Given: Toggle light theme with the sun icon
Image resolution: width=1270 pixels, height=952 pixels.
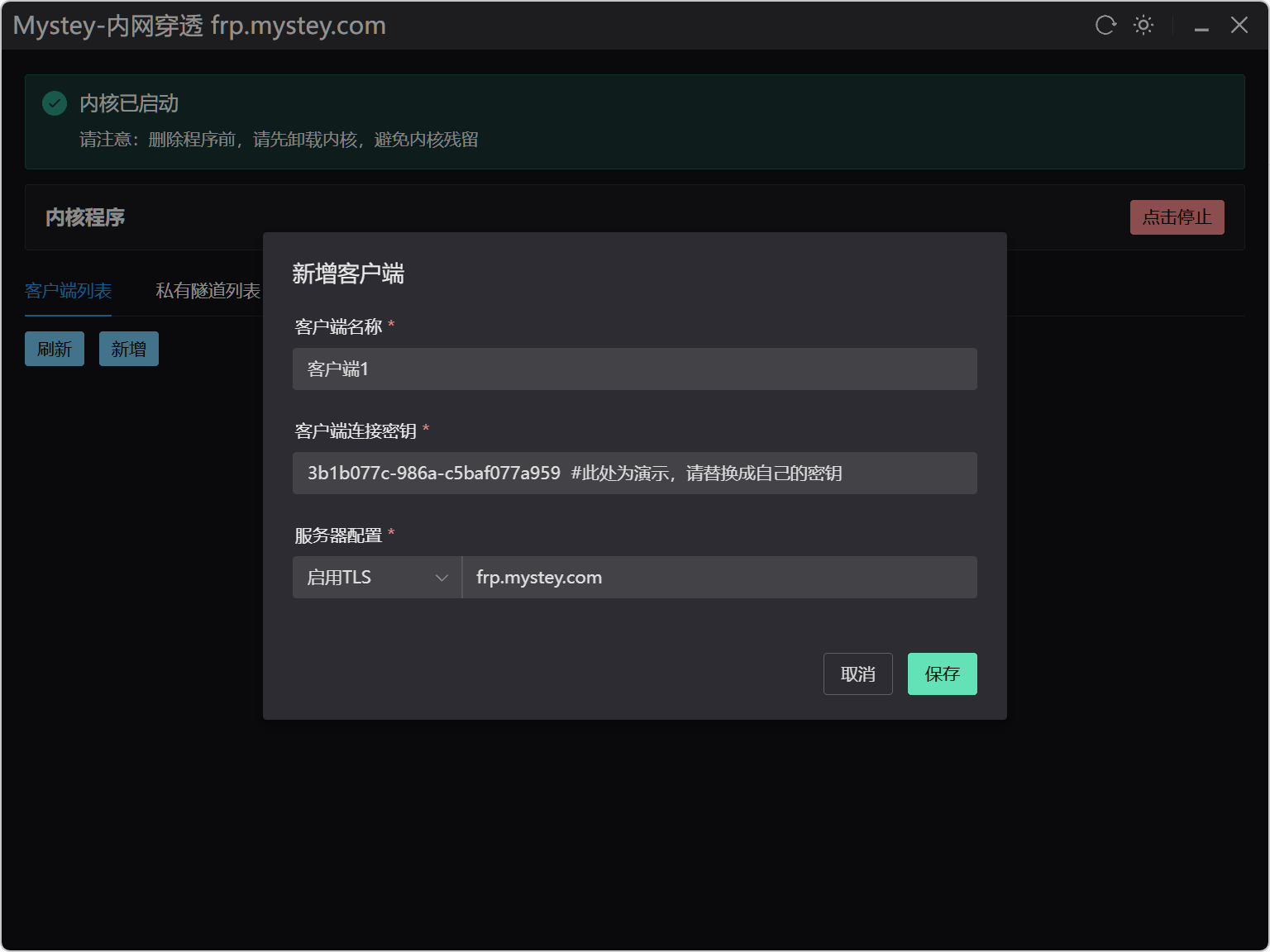Looking at the screenshot, I should 1143,26.
